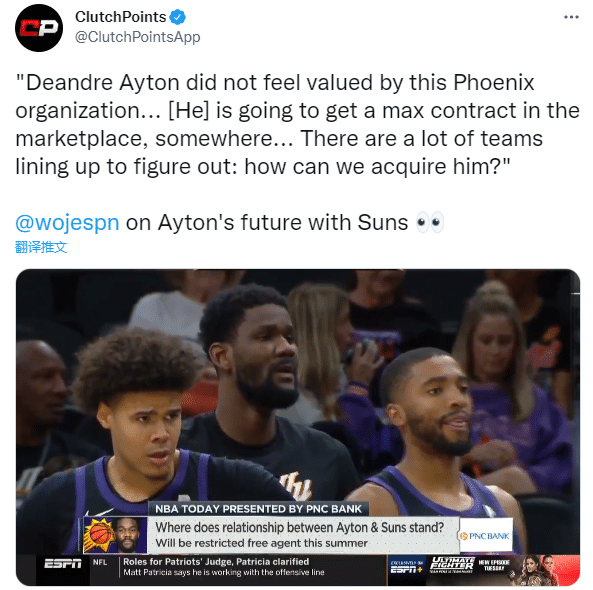Image resolution: width=593 pixels, height=590 pixels.
Task: Click the Suns logo Ayton graphic
Action: coord(115,535)
